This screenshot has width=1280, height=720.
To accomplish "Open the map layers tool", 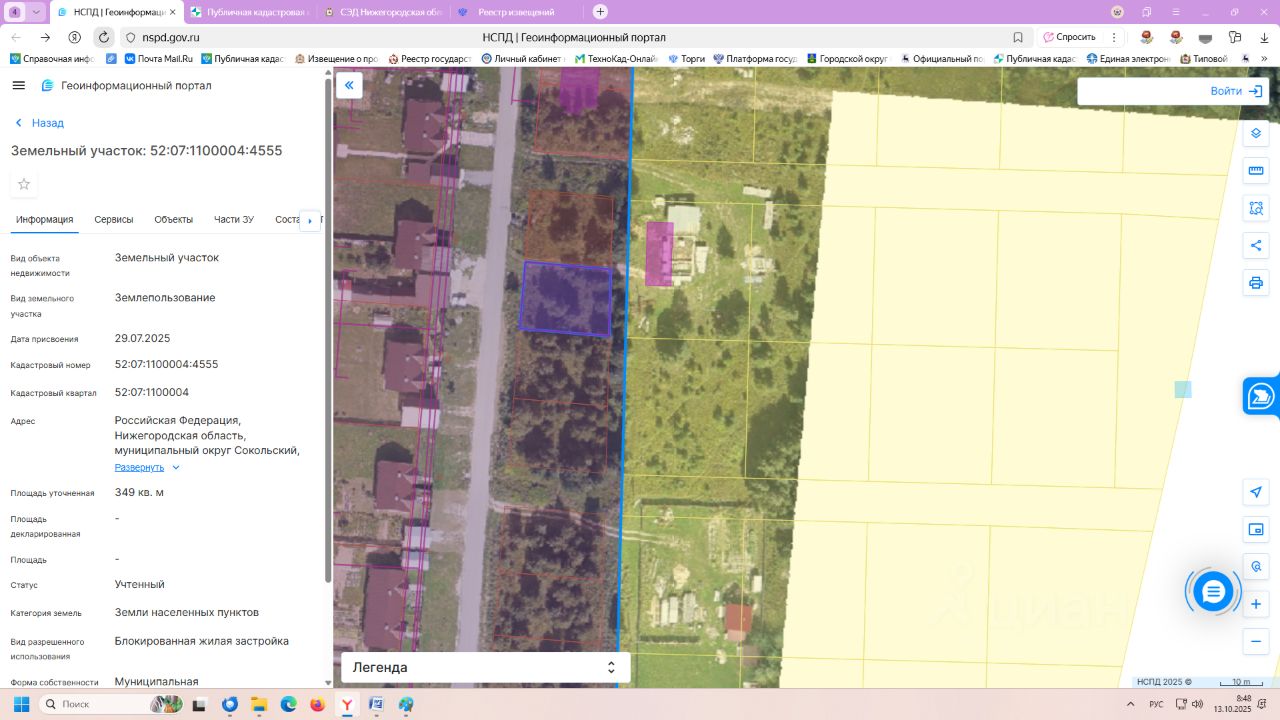I will 1257,134.
